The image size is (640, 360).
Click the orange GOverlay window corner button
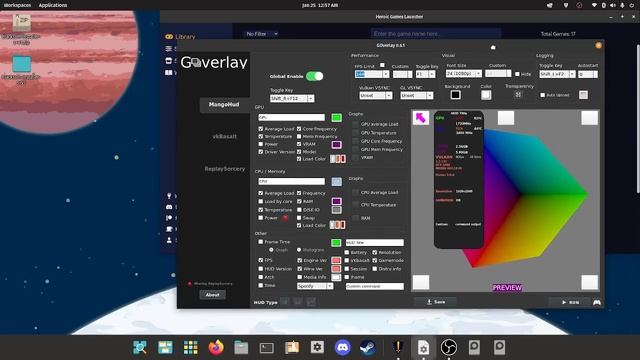point(598,45)
